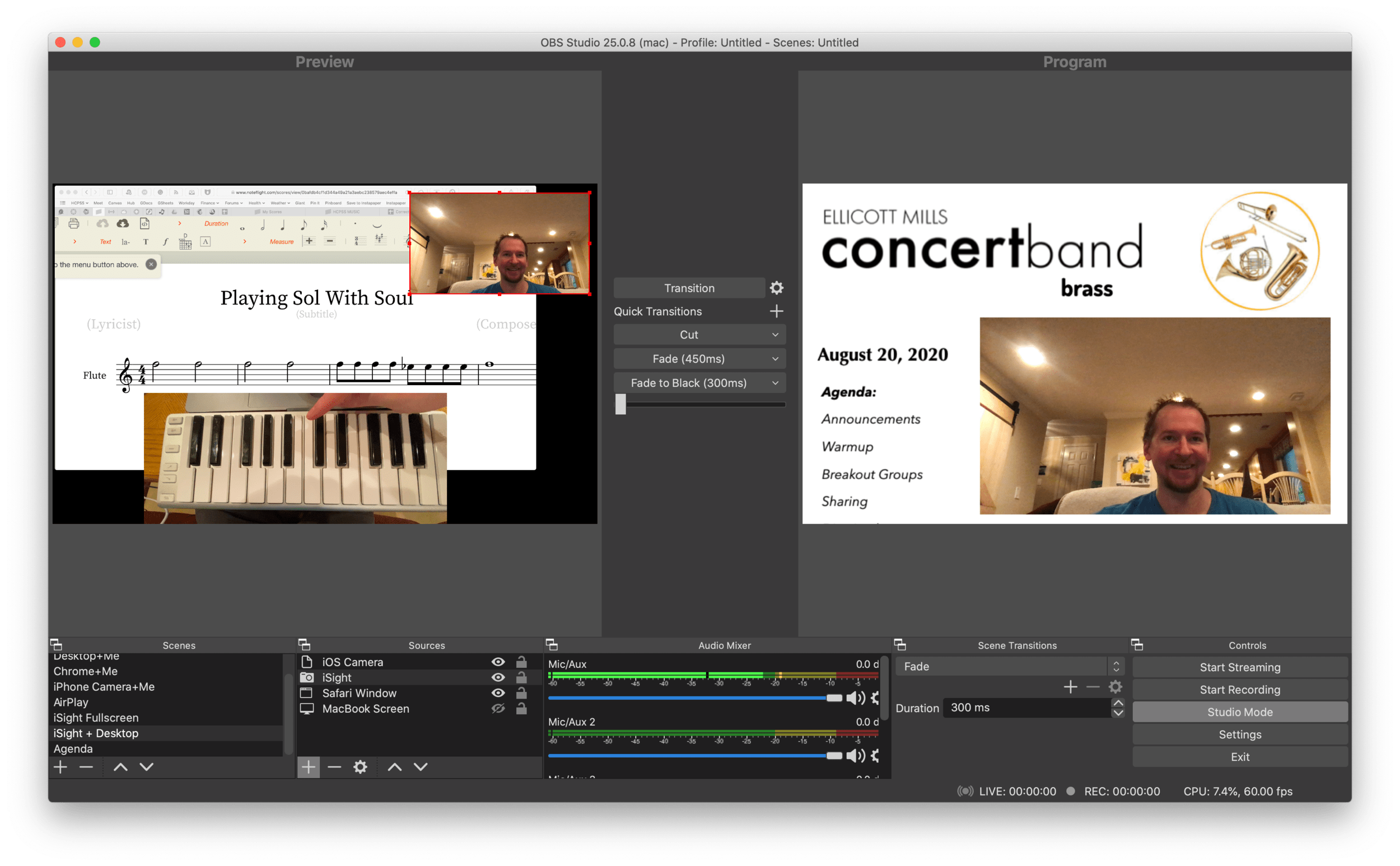Lock the iSight source
Viewport: 1400px width, 866px height.
[x=521, y=677]
